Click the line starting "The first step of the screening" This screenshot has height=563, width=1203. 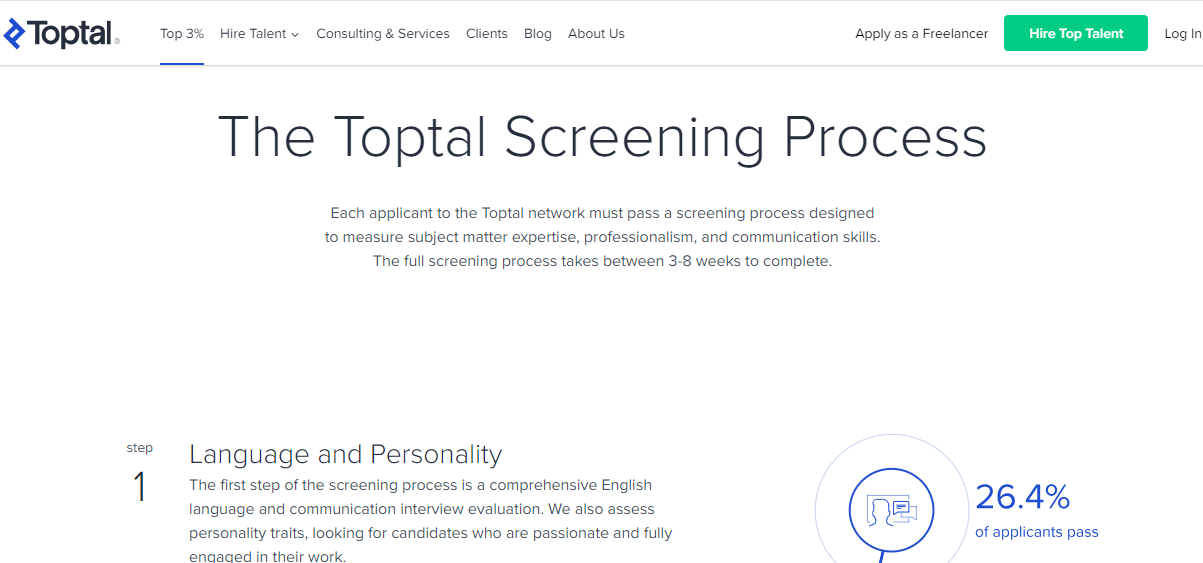(x=421, y=485)
